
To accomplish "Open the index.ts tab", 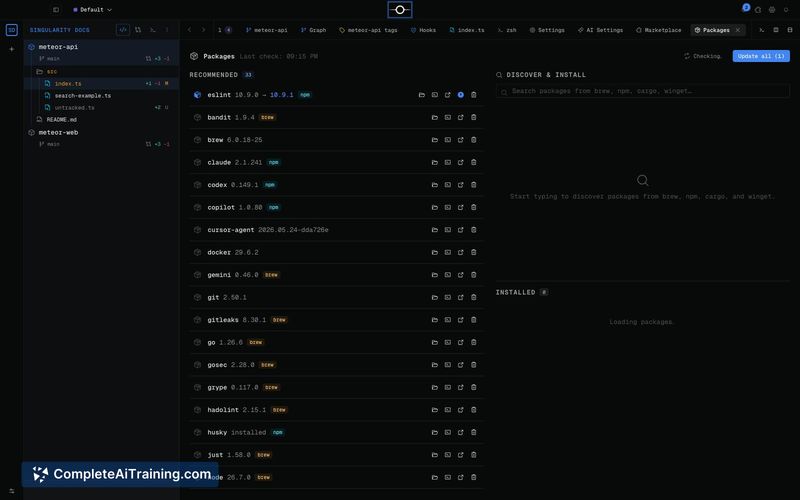I will point(467,30).
